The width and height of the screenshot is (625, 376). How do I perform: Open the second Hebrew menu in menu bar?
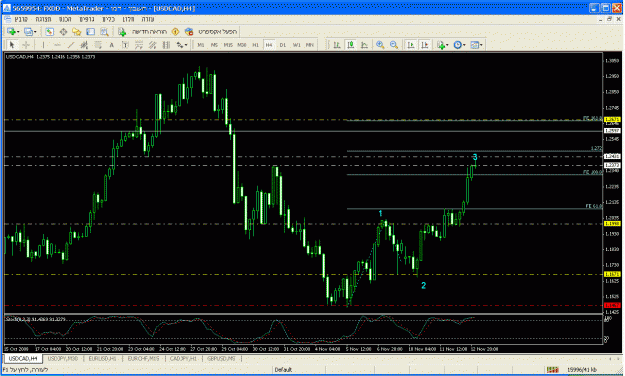click(43, 19)
